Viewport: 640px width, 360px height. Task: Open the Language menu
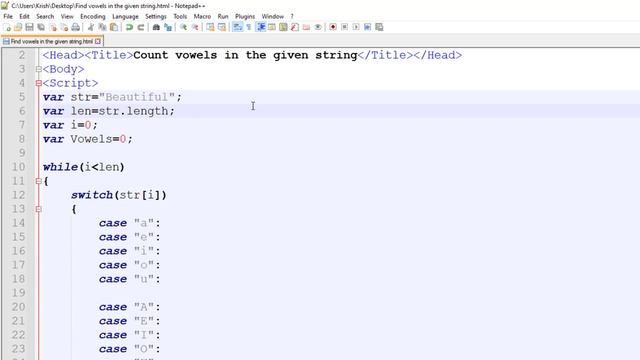tap(125, 16)
